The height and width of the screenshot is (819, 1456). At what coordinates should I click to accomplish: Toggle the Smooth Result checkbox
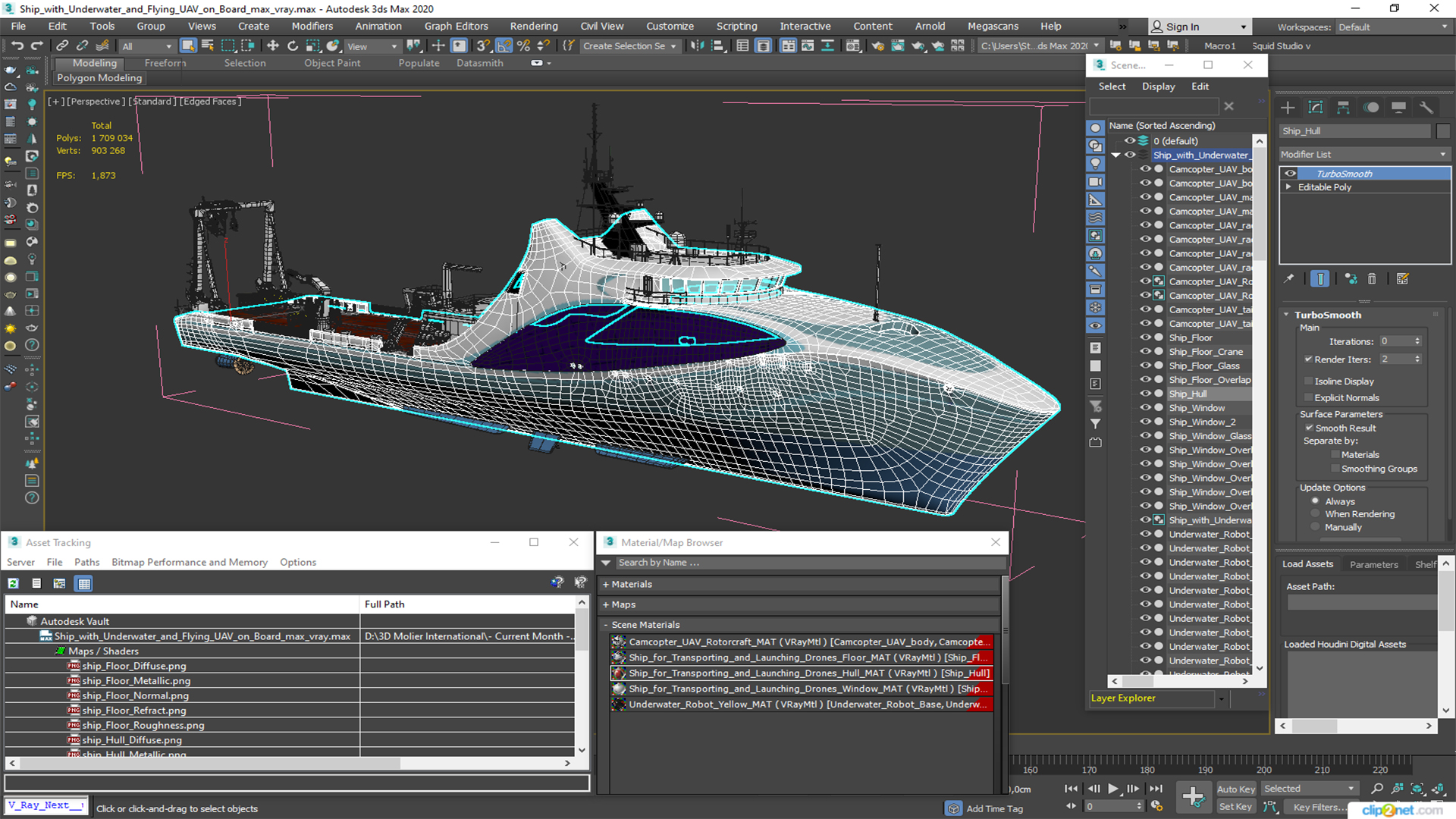click(1309, 428)
